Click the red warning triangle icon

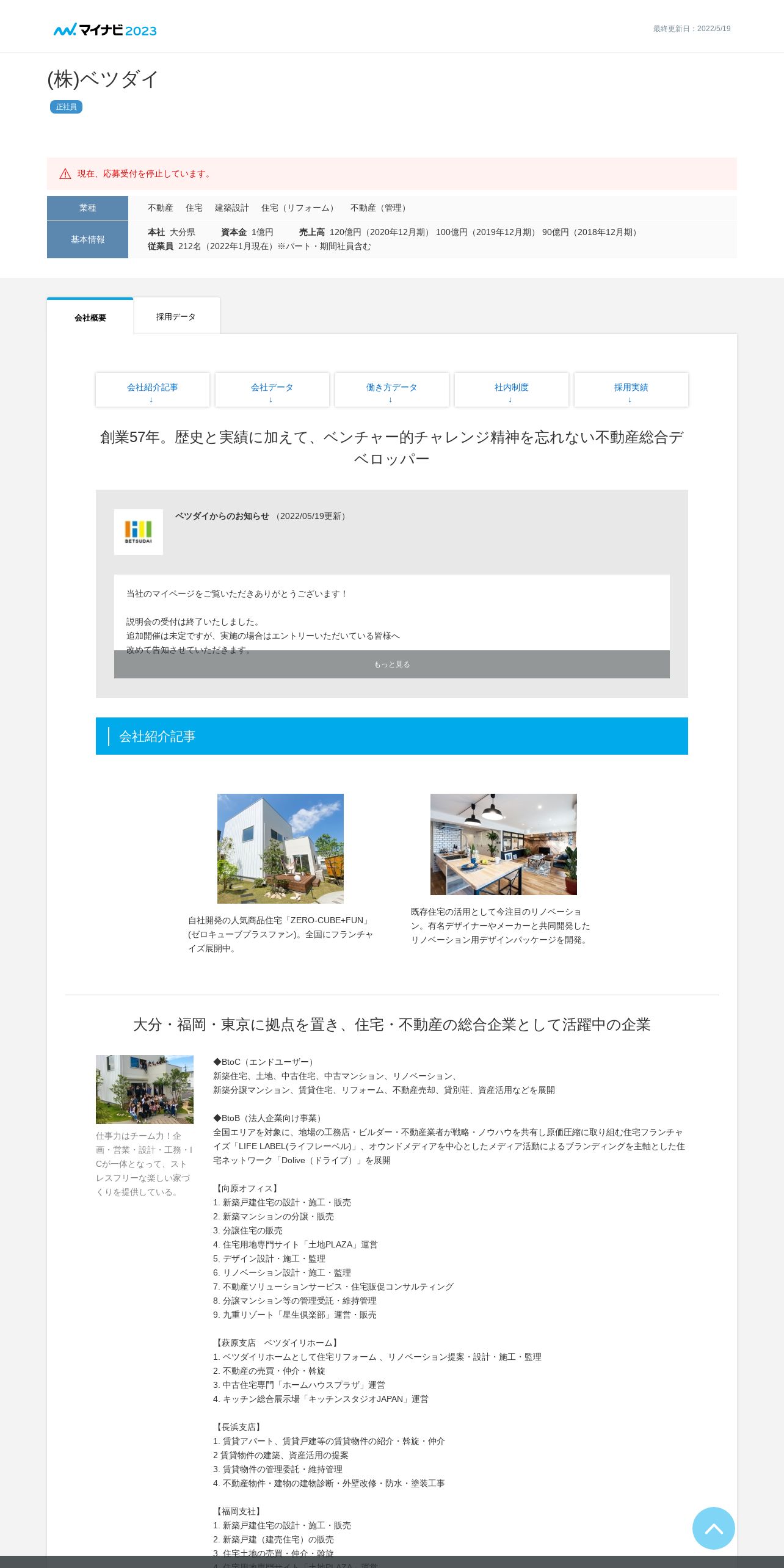[x=65, y=174]
